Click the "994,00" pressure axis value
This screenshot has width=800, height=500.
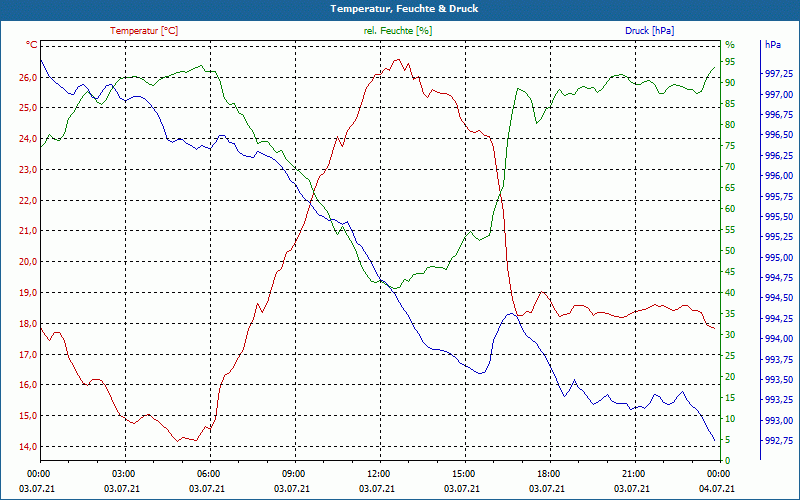[779, 339]
